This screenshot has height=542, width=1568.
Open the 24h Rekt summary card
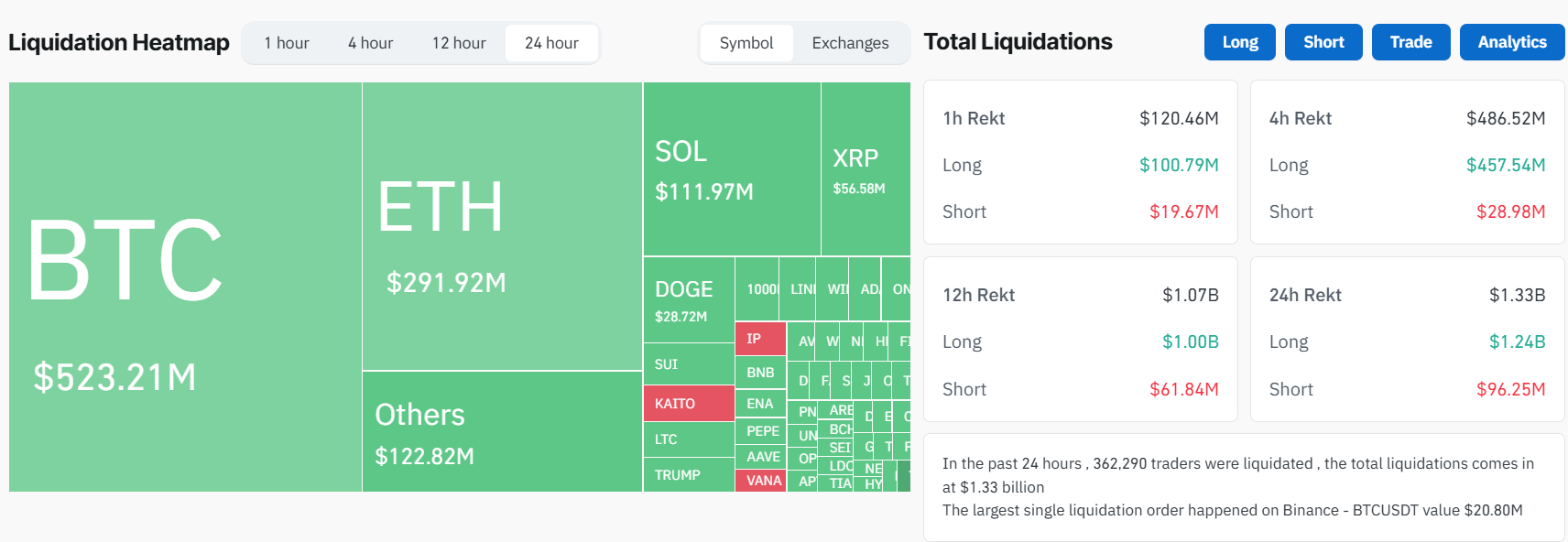(1407, 340)
